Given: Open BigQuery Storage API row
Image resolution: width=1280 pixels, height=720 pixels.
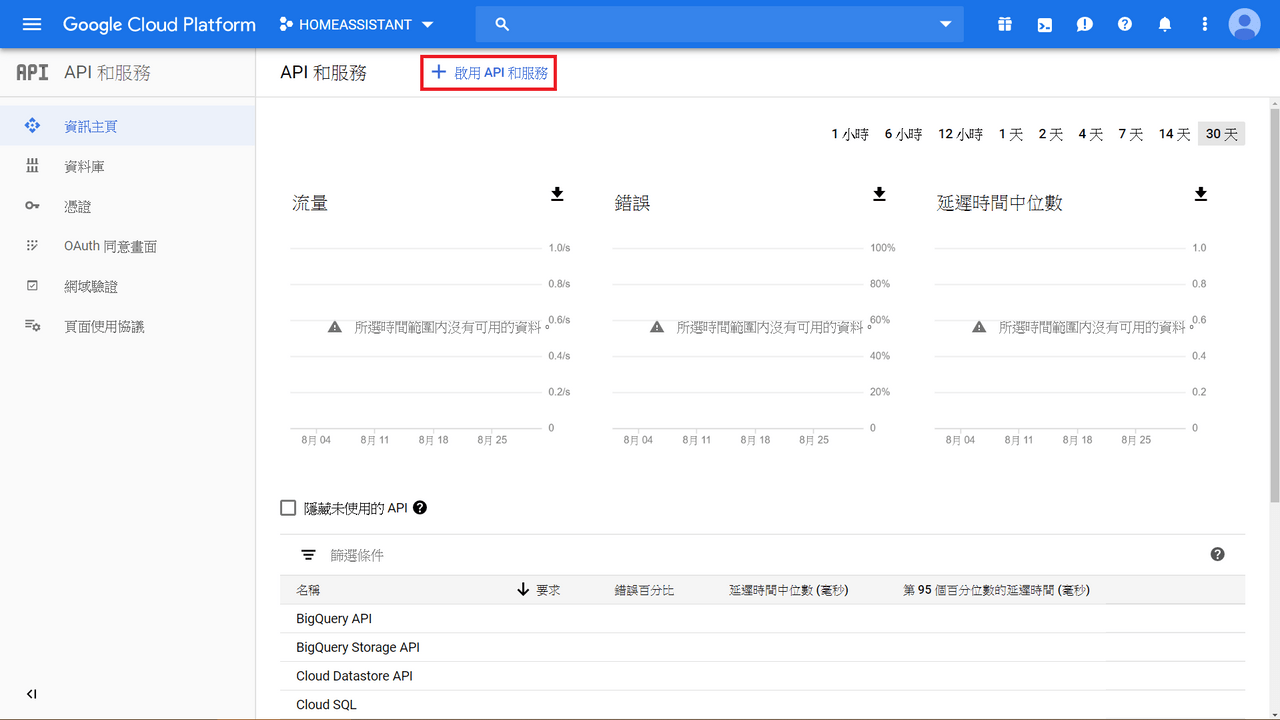Looking at the screenshot, I should pos(762,647).
